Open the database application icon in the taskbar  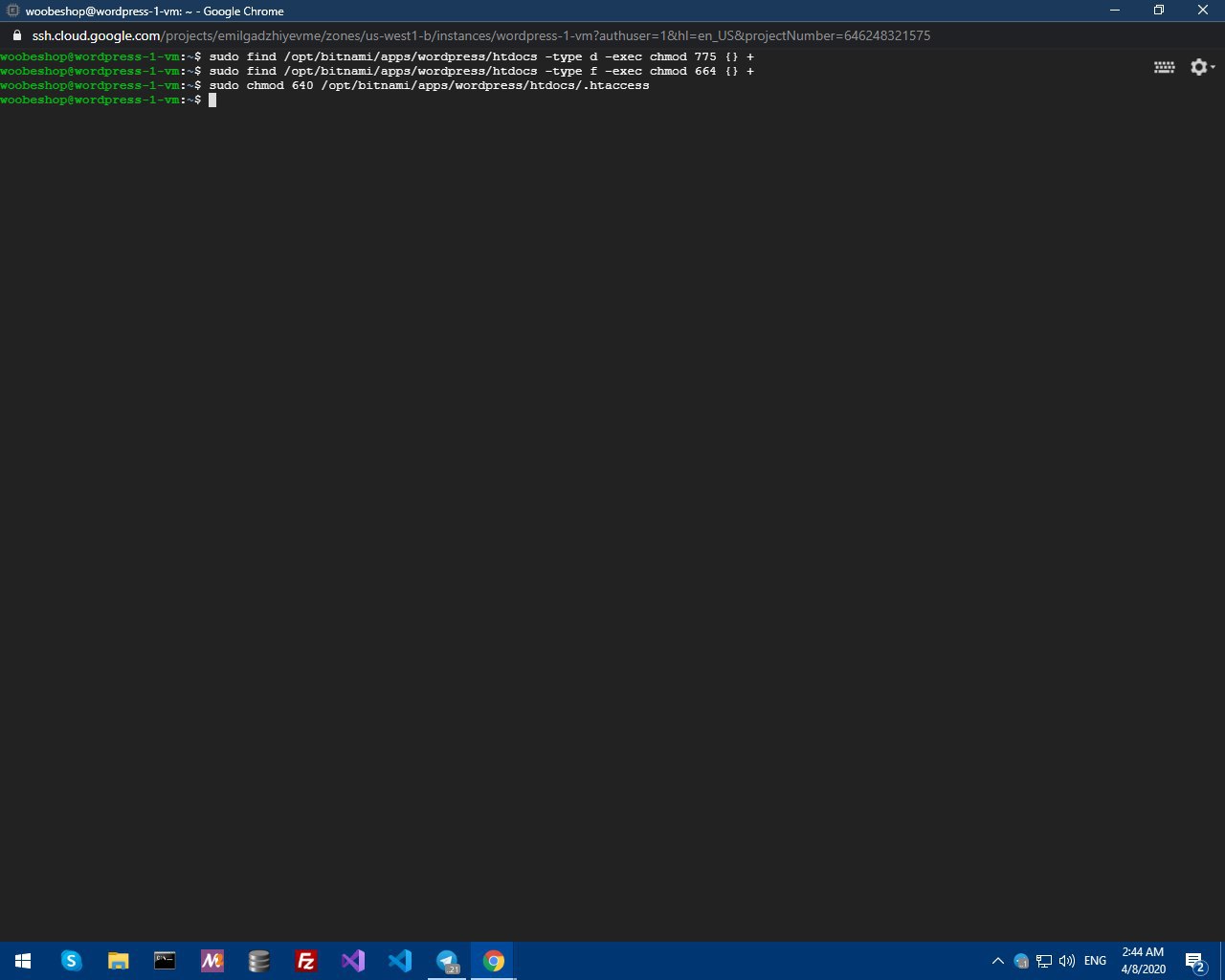(x=258, y=961)
